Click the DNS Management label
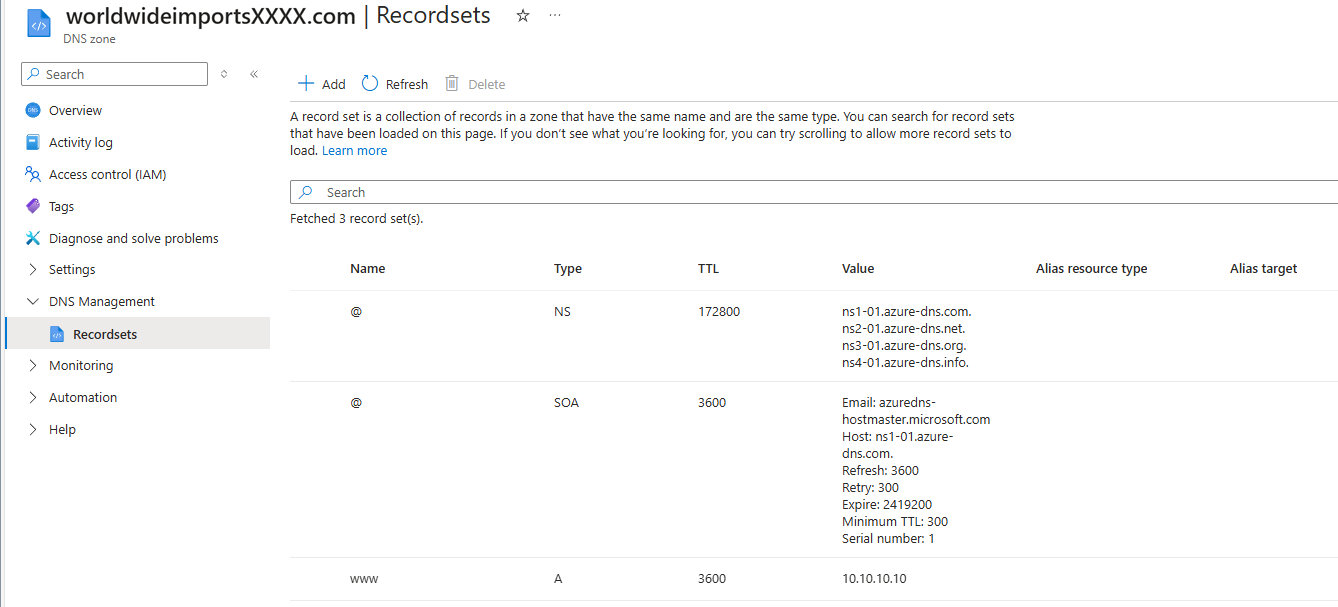Image resolution: width=1338 pixels, height=607 pixels. pyautogui.click(x=102, y=302)
